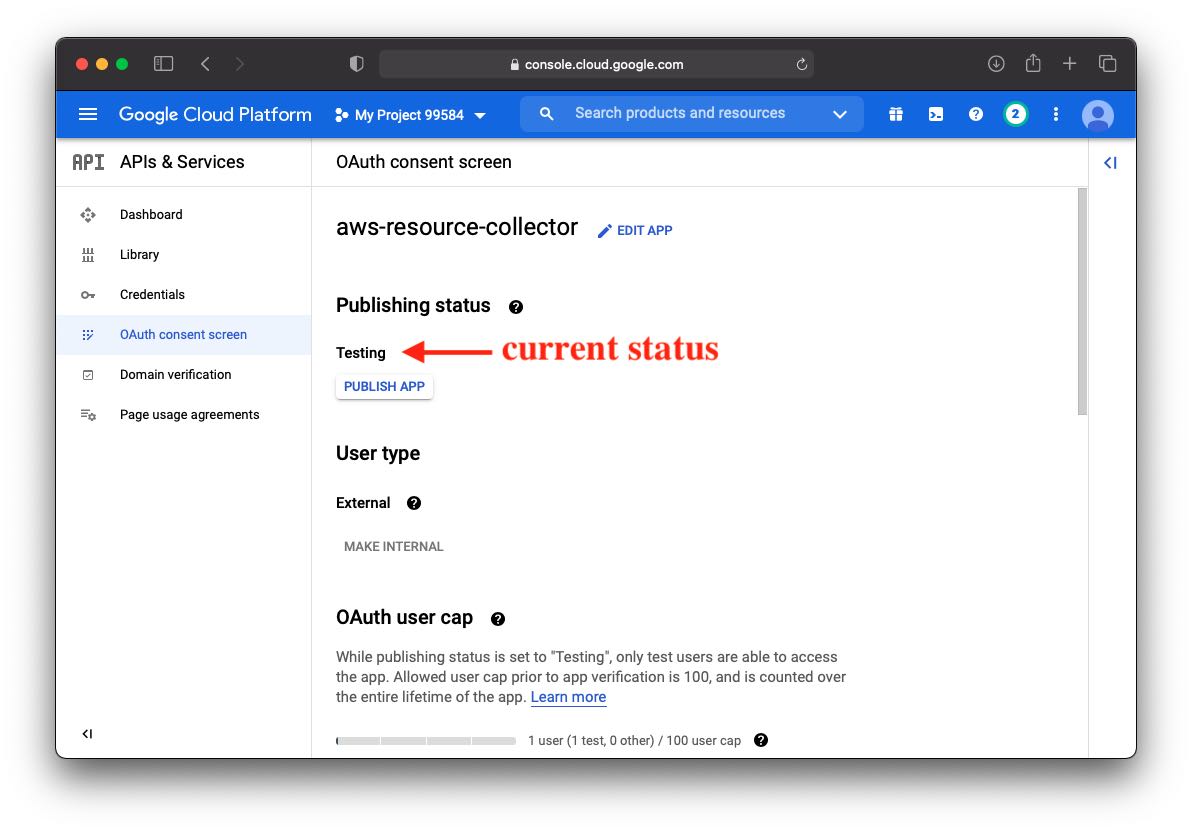This screenshot has height=832, width=1192.
Task: Click the Safari share button
Action: tap(1032, 63)
